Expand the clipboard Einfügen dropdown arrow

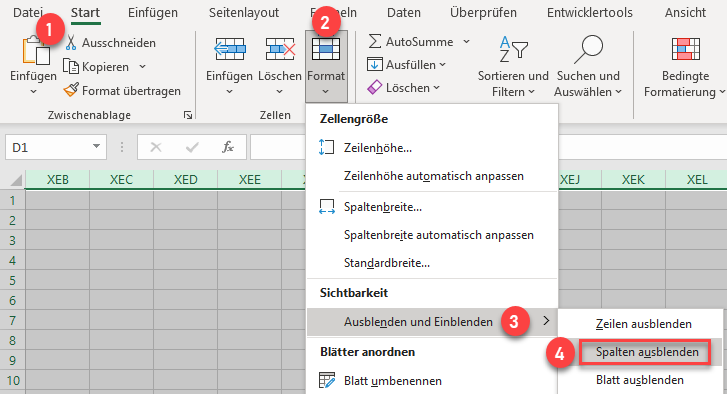(33, 92)
